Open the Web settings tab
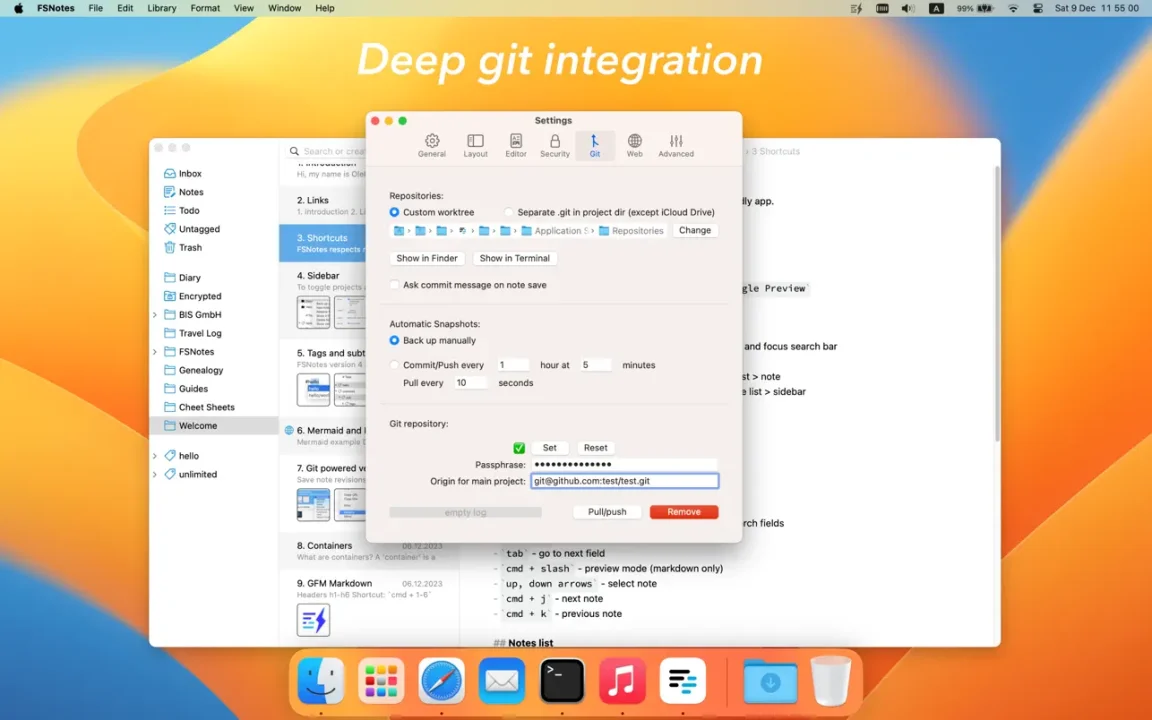1152x720 pixels. (635, 145)
